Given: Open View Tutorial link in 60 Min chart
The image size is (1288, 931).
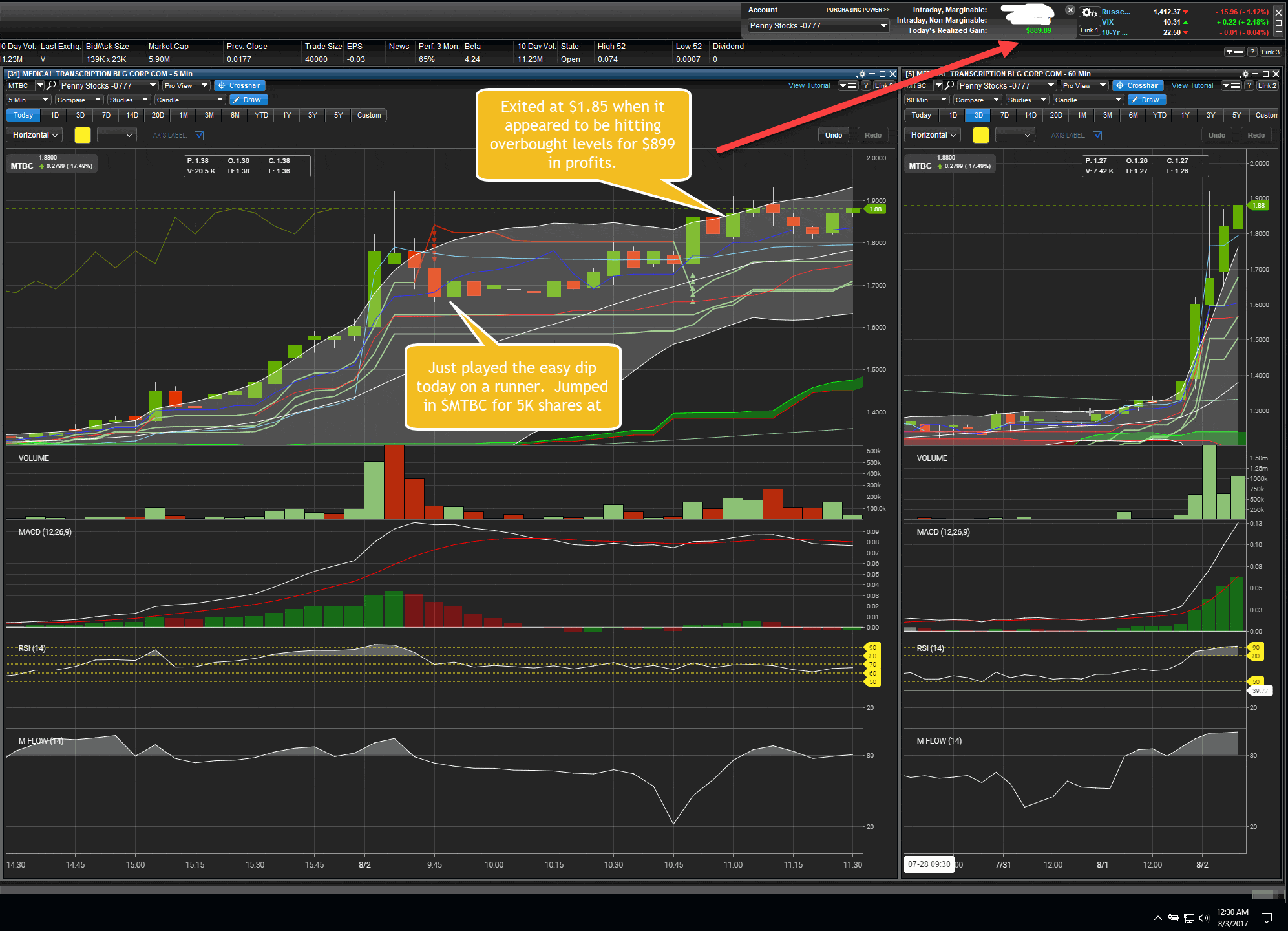Looking at the screenshot, I should coord(1192,85).
